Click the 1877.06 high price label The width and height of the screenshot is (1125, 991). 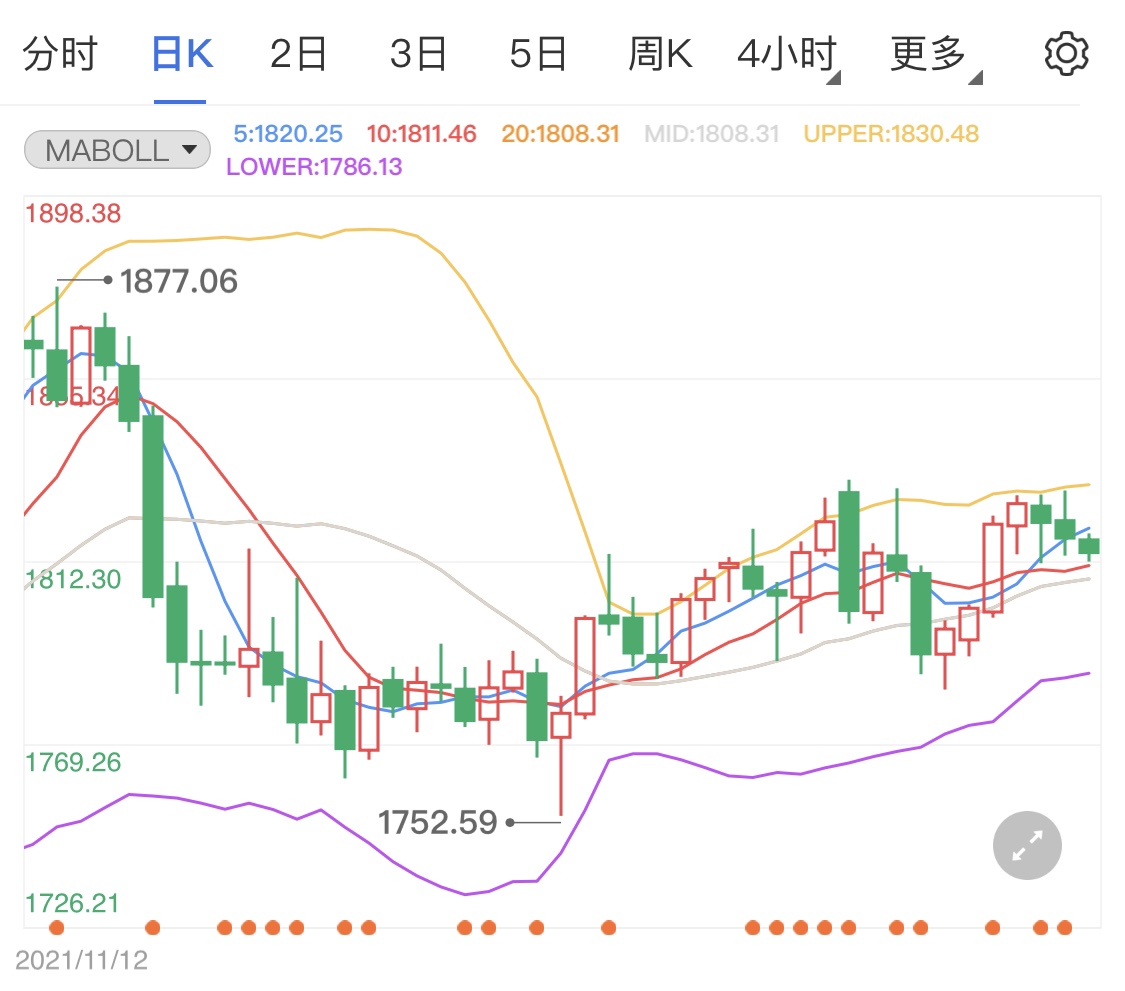click(x=178, y=281)
